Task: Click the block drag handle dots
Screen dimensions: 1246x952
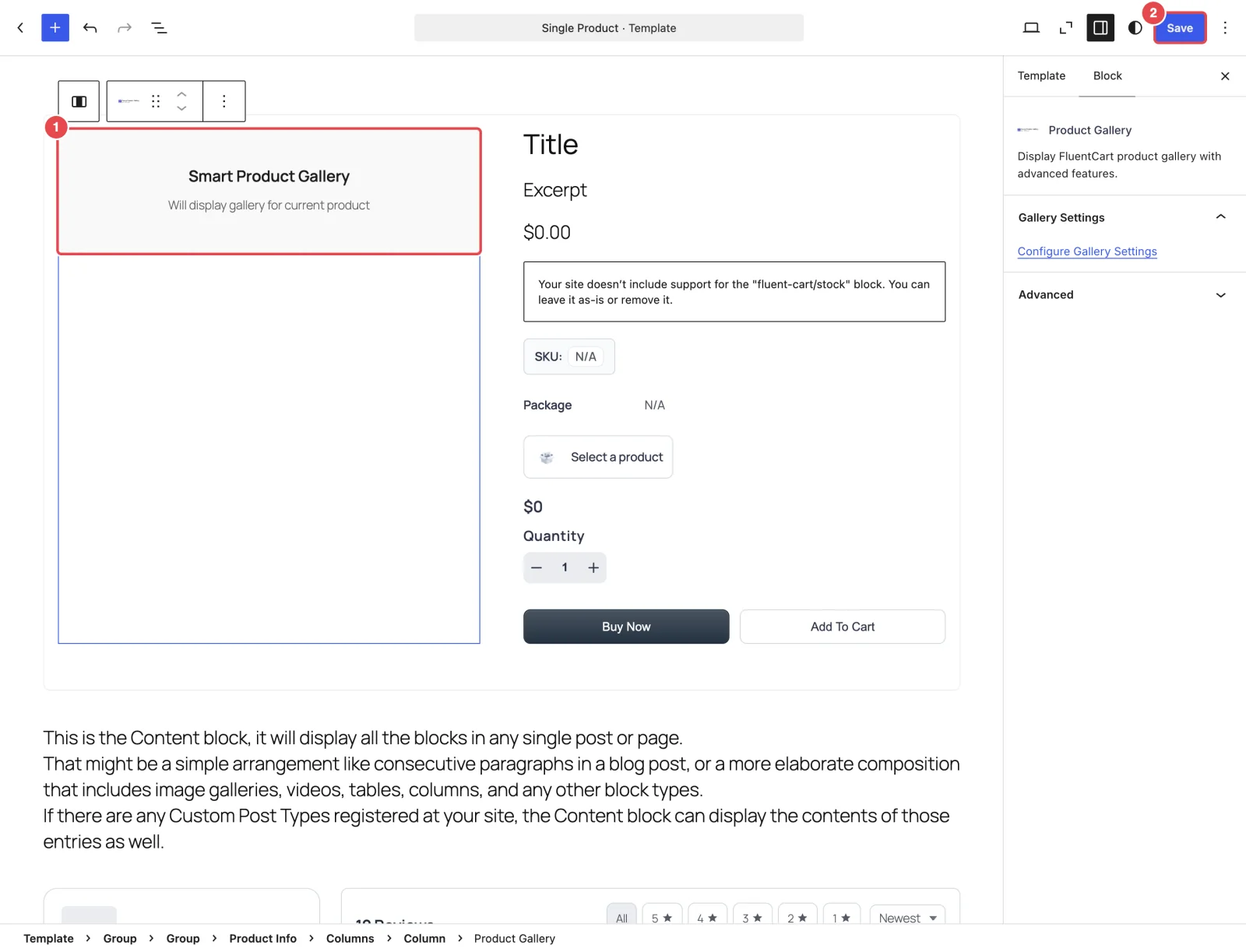Action: tap(156, 101)
